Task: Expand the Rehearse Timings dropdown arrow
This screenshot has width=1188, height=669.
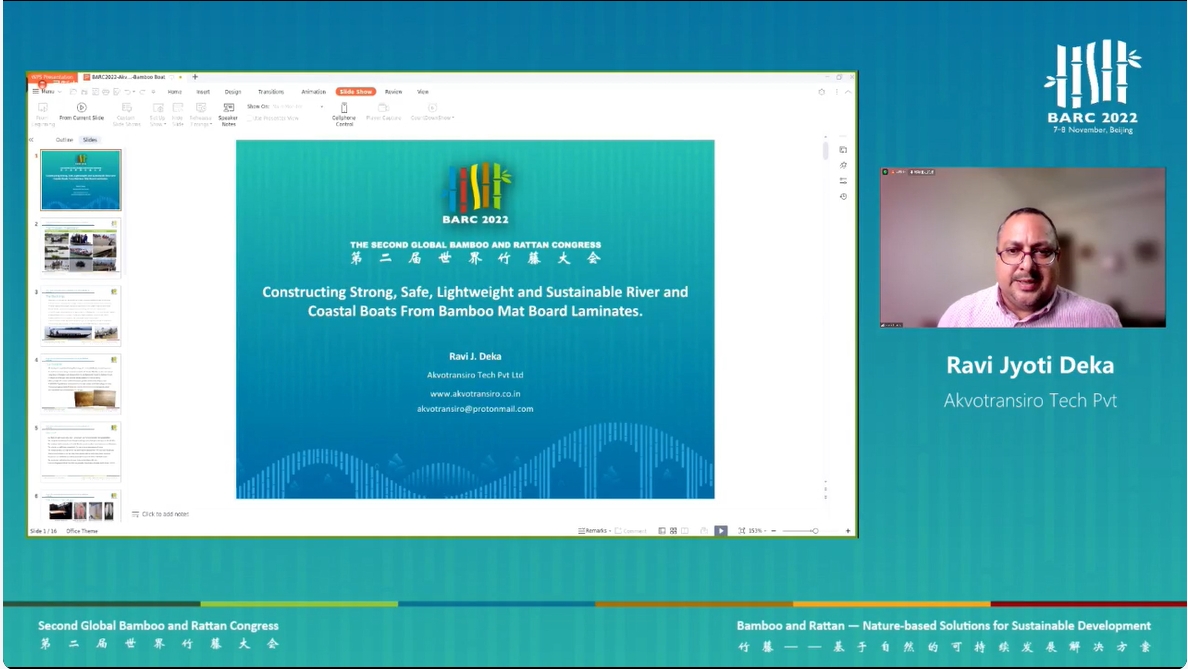Action: tap(211, 124)
